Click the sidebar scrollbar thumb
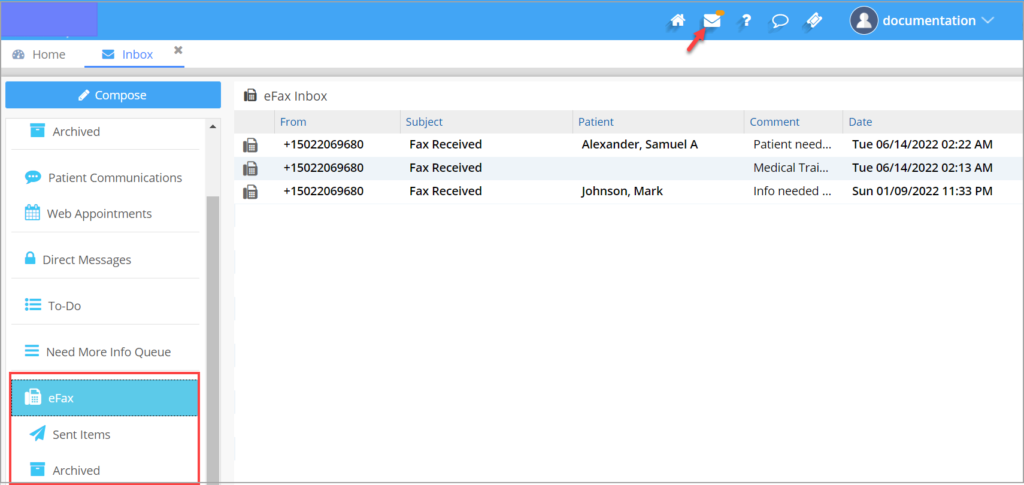 [x=213, y=339]
